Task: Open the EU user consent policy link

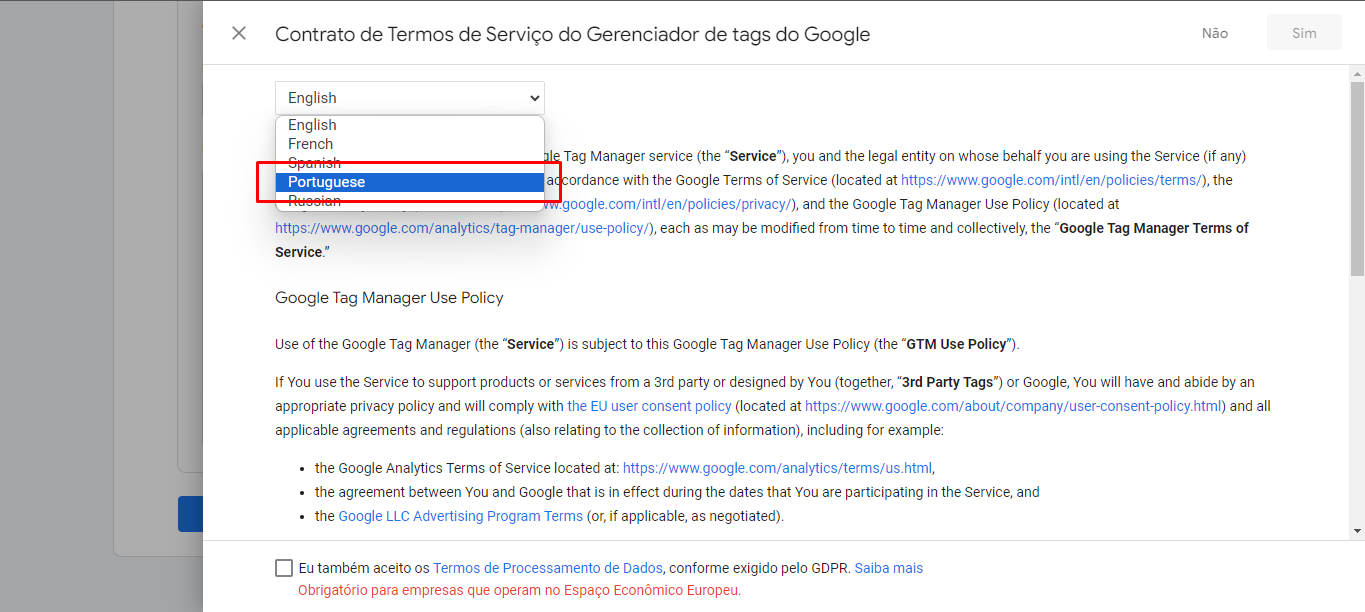Action: click(x=649, y=406)
